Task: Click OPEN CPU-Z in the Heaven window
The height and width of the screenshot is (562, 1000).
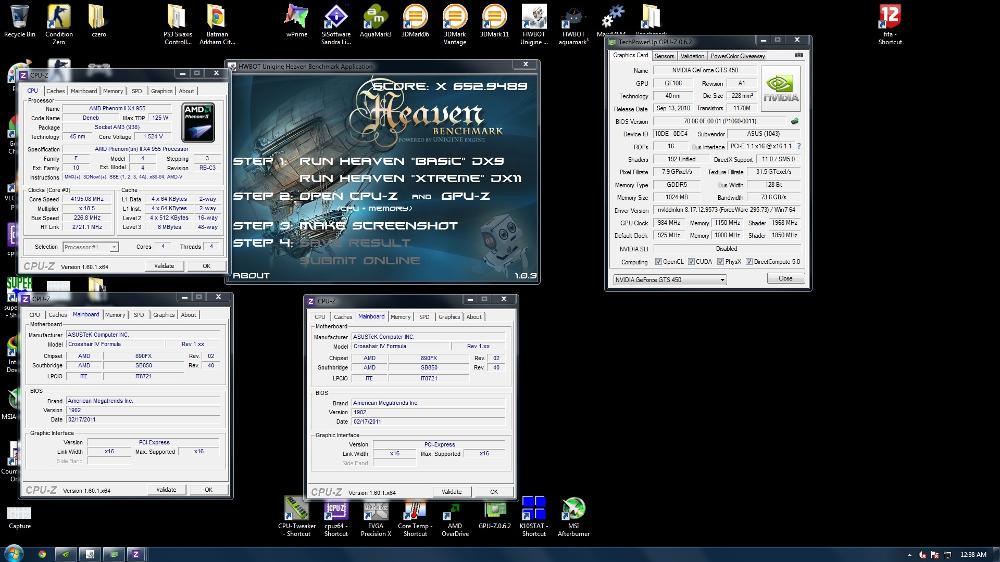Action: 349,196
